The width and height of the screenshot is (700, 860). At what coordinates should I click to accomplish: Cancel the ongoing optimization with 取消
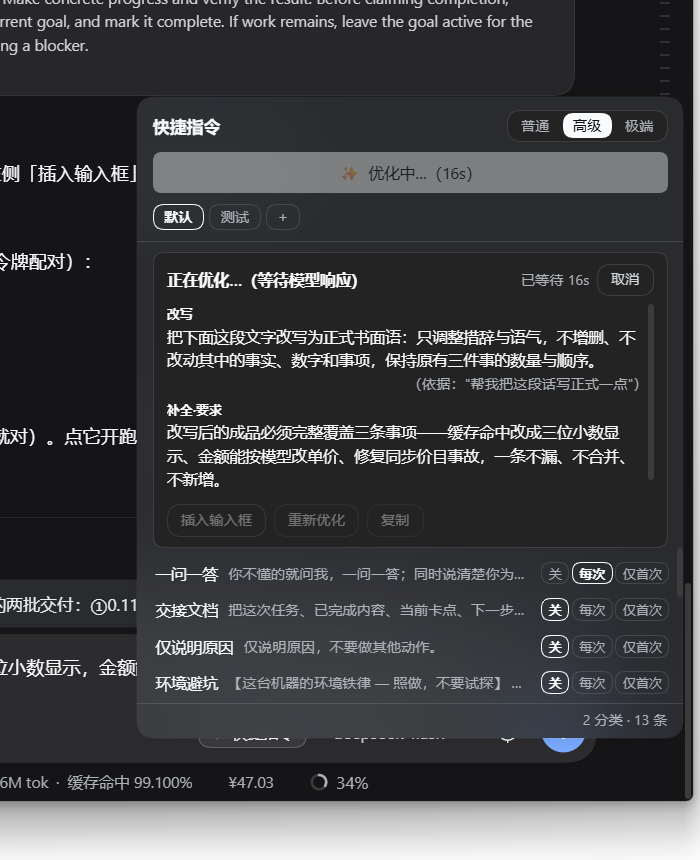pyautogui.click(x=625, y=280)
